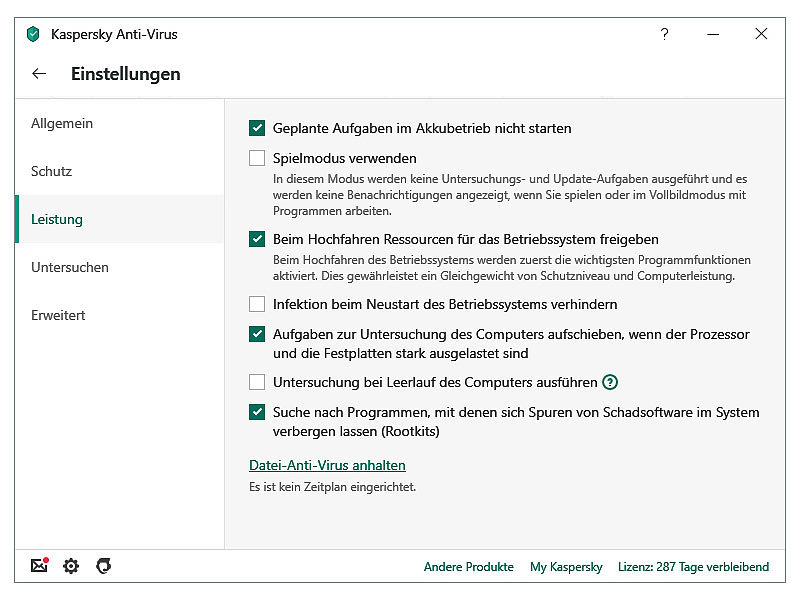The width and height of the screenshot is (800, 600).
Task: Open the Andere Produkte link
Action: [468, 567]
